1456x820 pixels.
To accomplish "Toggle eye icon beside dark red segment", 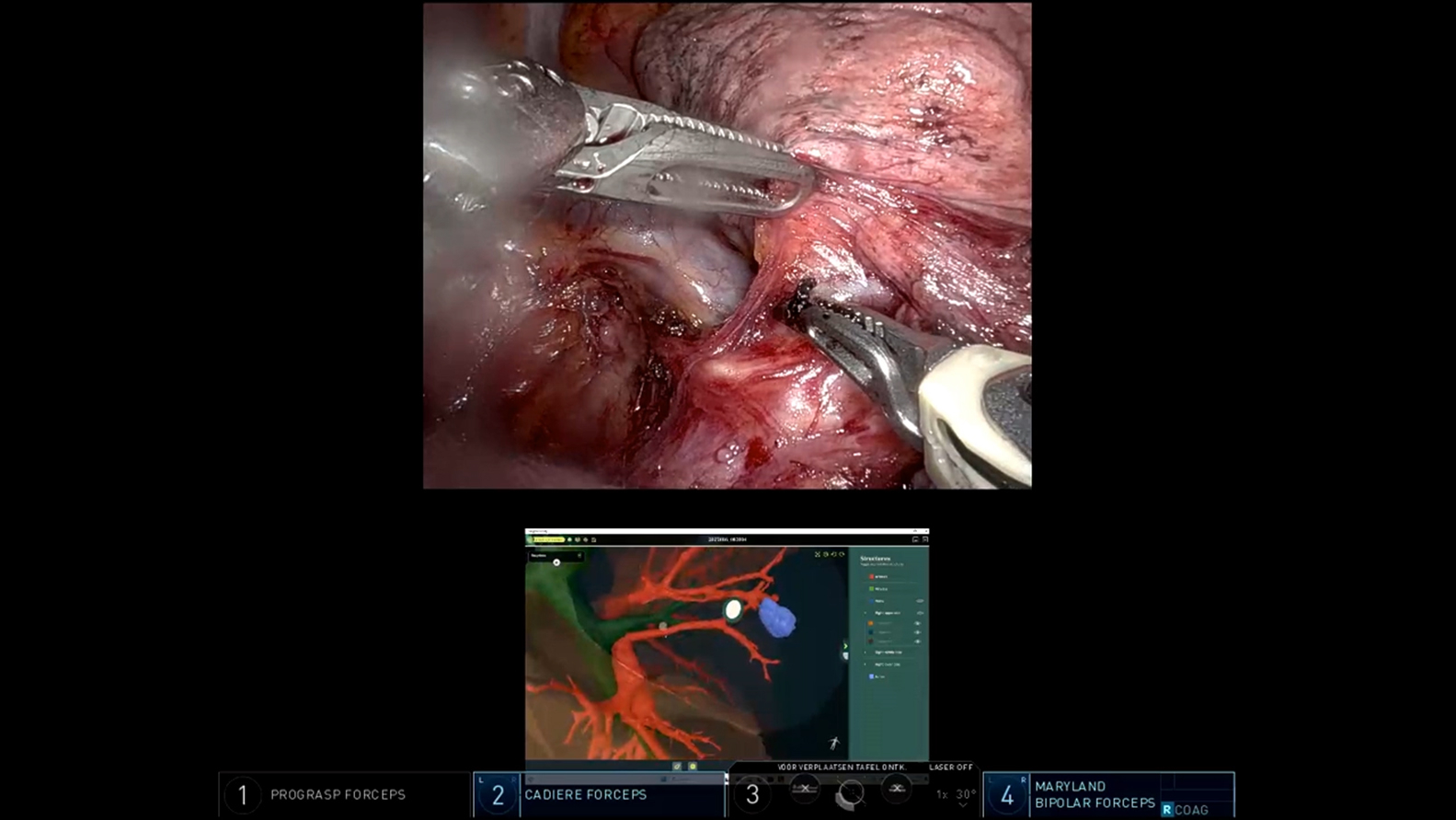I will [917, 641].
